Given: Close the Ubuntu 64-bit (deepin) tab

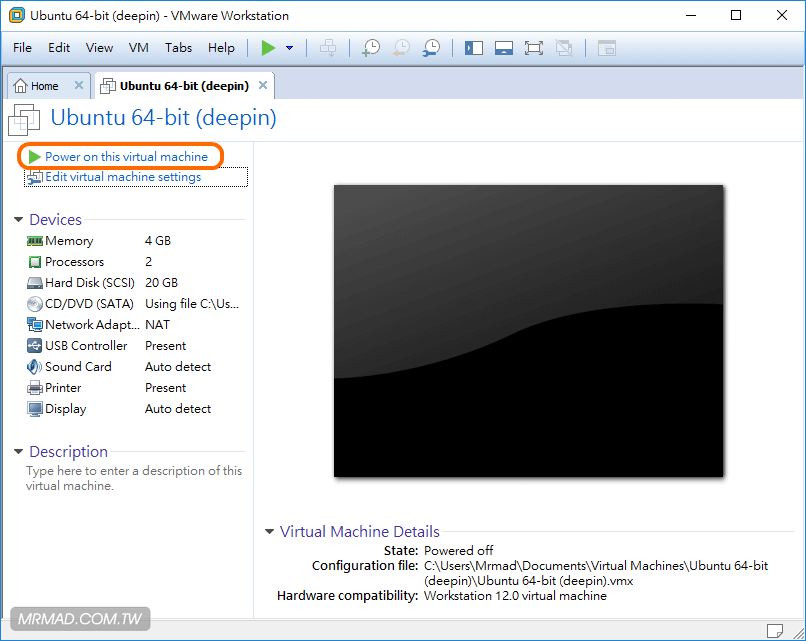Looking at the screenshot, I should pos(263,85).
